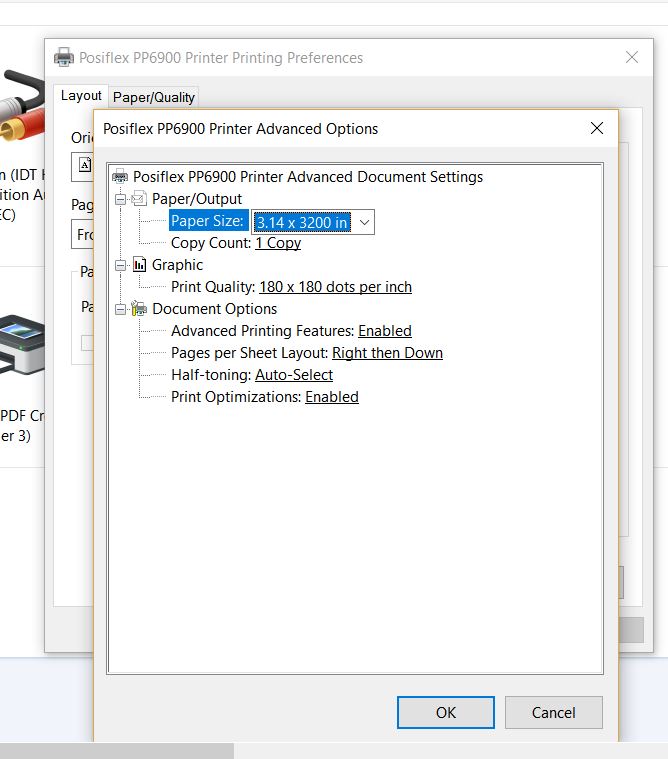Collapse the Graphic tree node
The height and width of the screenshot is (759, 668).
click(120, 265)
